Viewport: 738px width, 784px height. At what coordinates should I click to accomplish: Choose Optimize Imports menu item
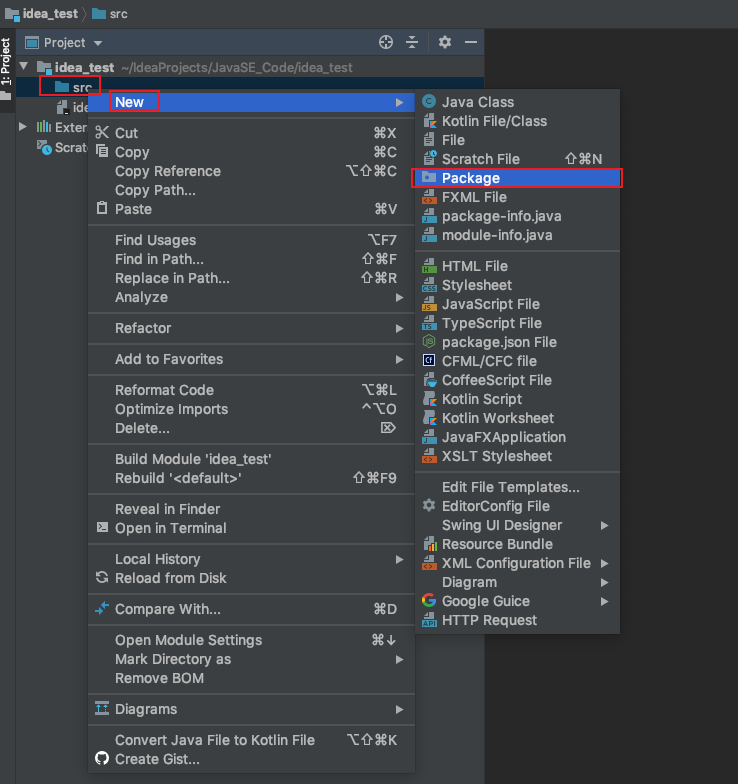click(251, 409)
